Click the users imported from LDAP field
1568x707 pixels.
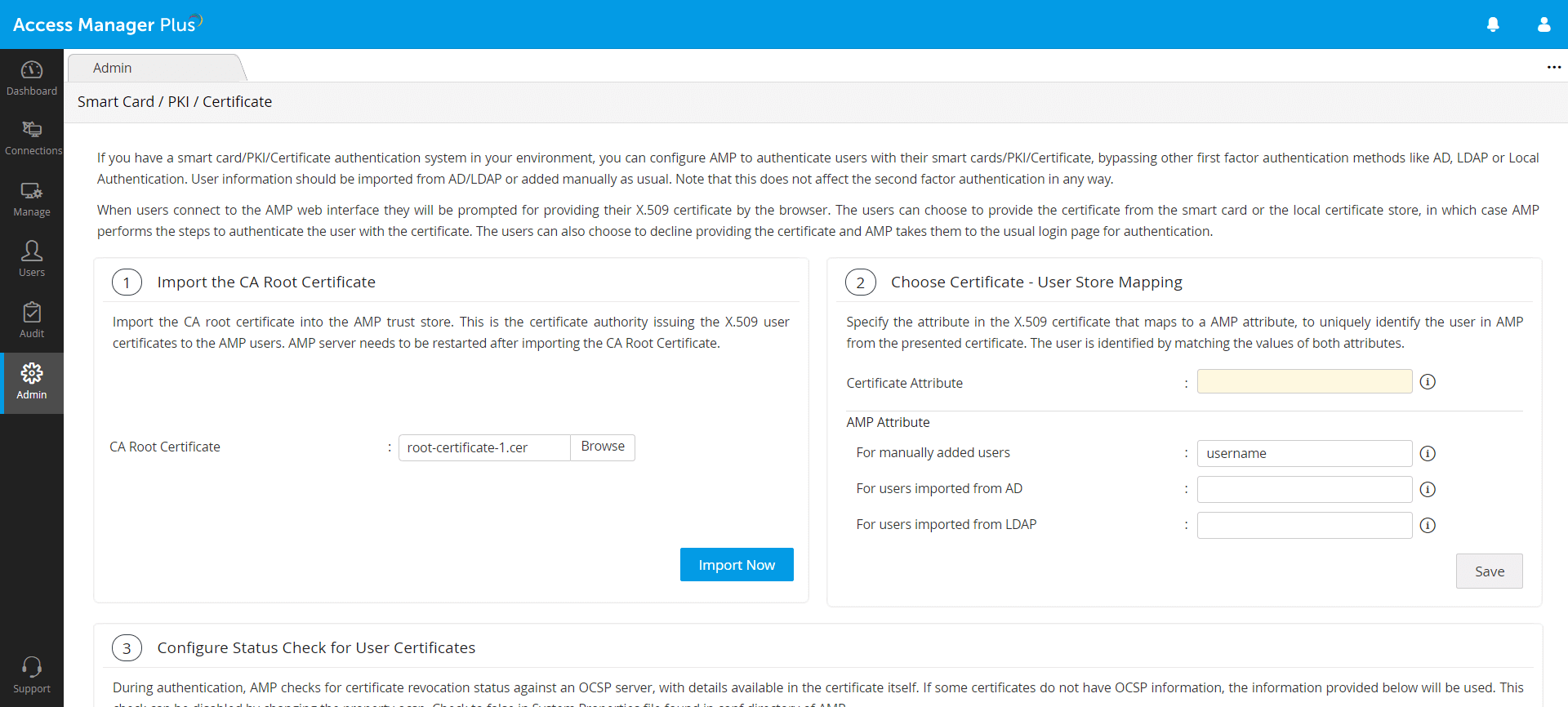click(1304, 525)
